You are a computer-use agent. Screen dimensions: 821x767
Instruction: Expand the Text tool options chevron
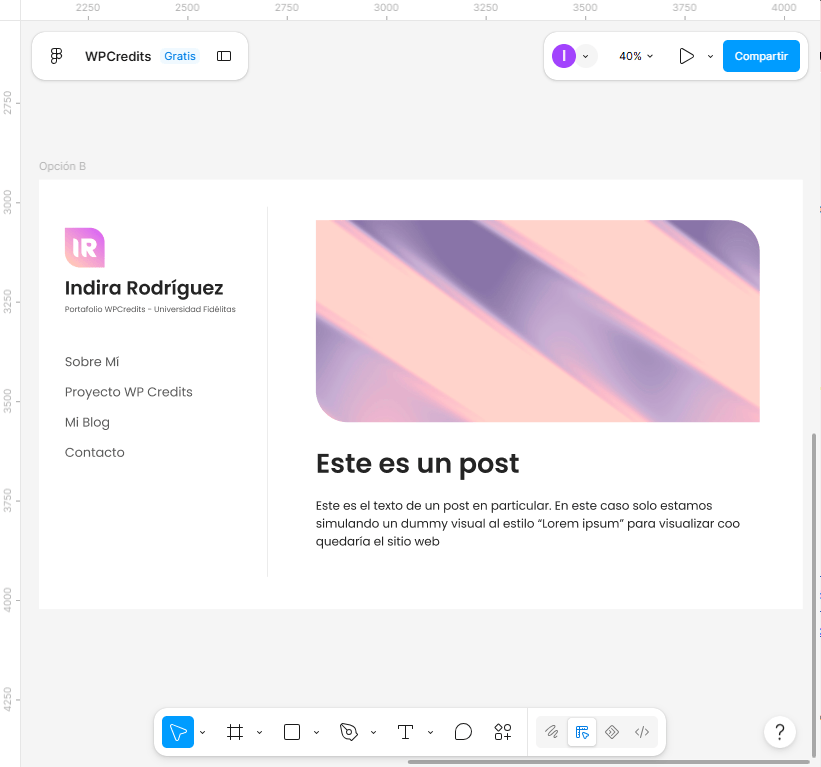430,732
